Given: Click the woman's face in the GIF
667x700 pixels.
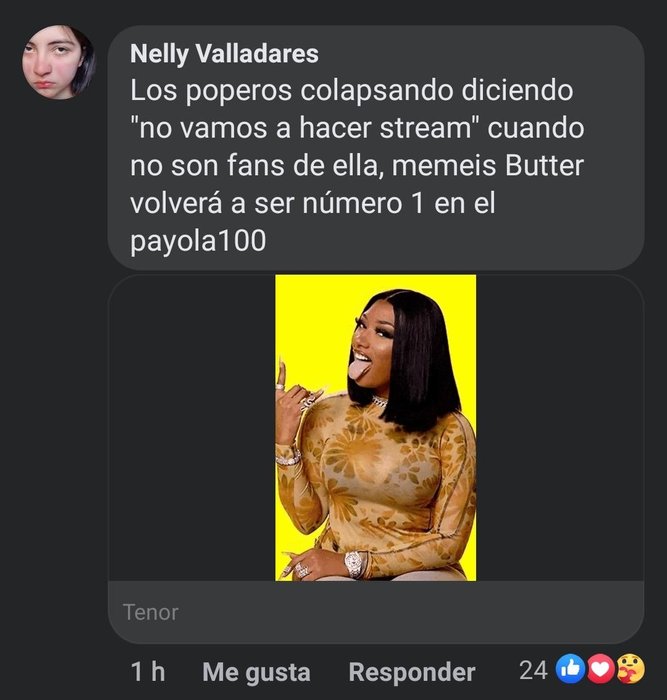Looking at the screenshot, I should (x=373, y=341).
